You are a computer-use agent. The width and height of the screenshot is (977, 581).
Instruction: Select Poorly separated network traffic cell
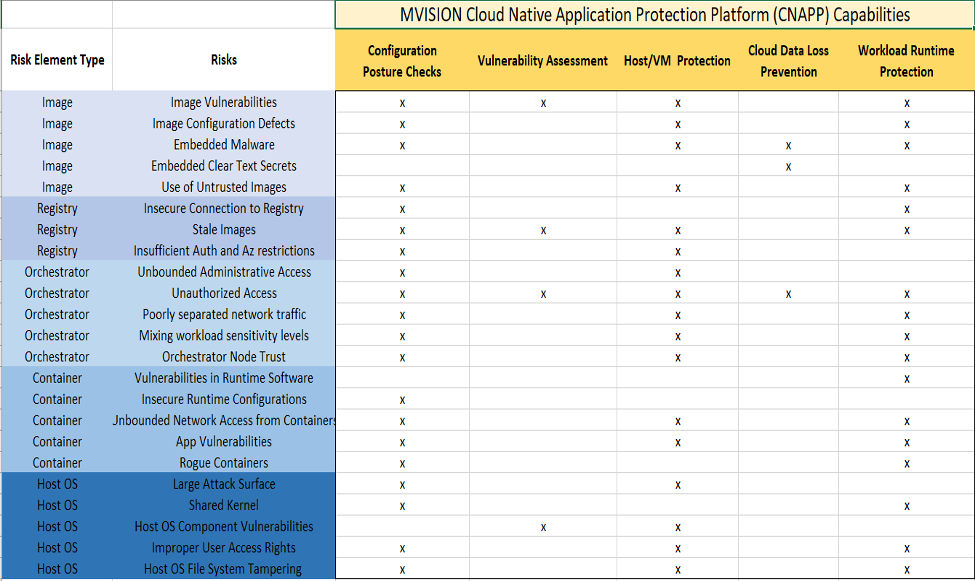tap(224, 314)
